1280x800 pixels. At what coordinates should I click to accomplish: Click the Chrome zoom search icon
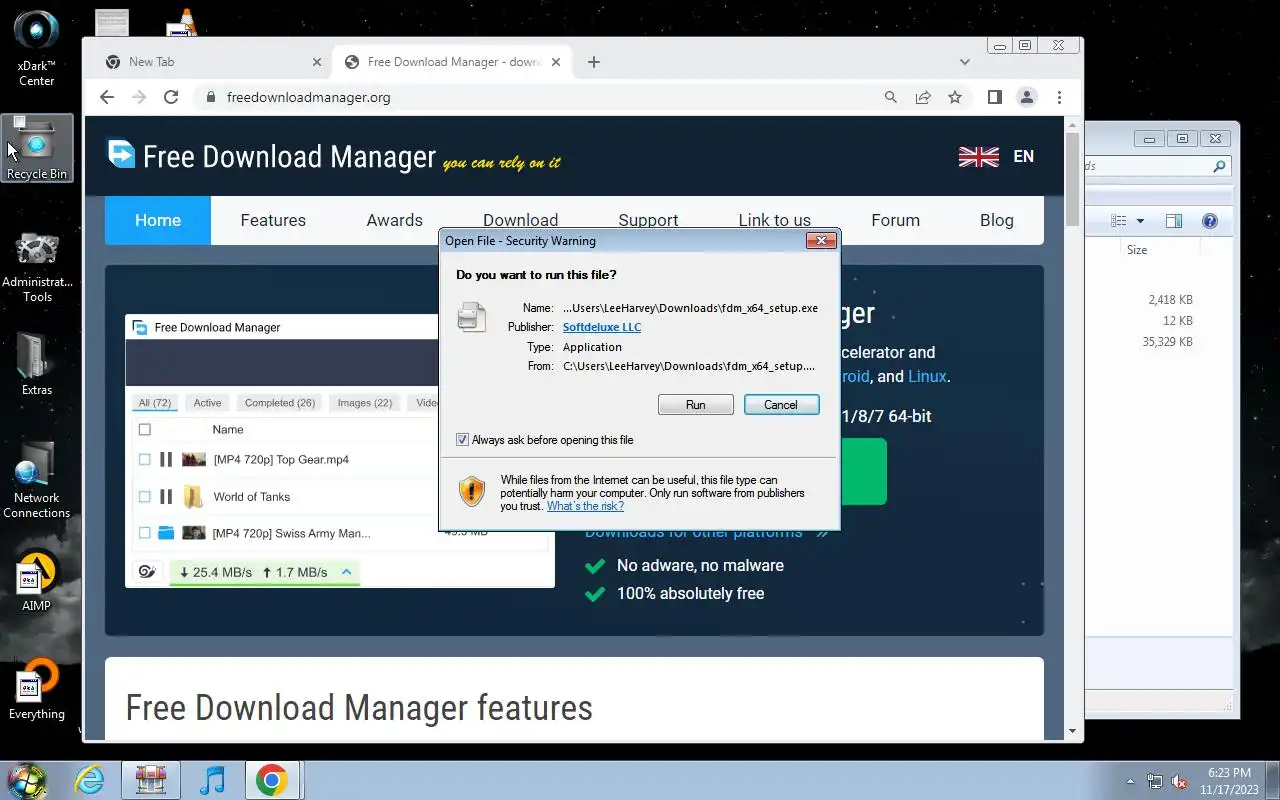pos(890,97)
